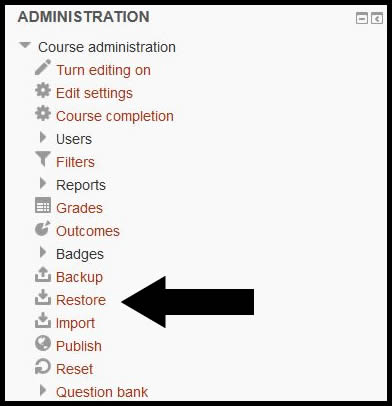The width and height of the screenshot is (392, 406).
Task: Click the Import download icon
Action: tap(43, 320)
